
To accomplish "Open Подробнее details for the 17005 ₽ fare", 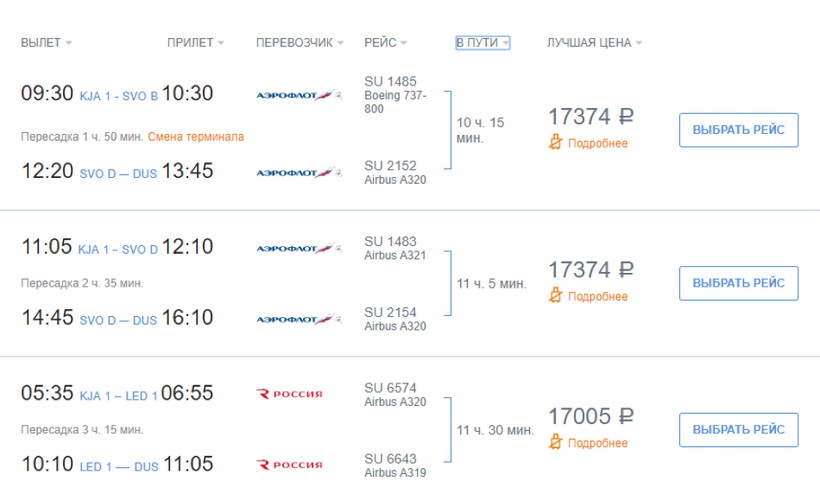I will (x=598, y=443).
